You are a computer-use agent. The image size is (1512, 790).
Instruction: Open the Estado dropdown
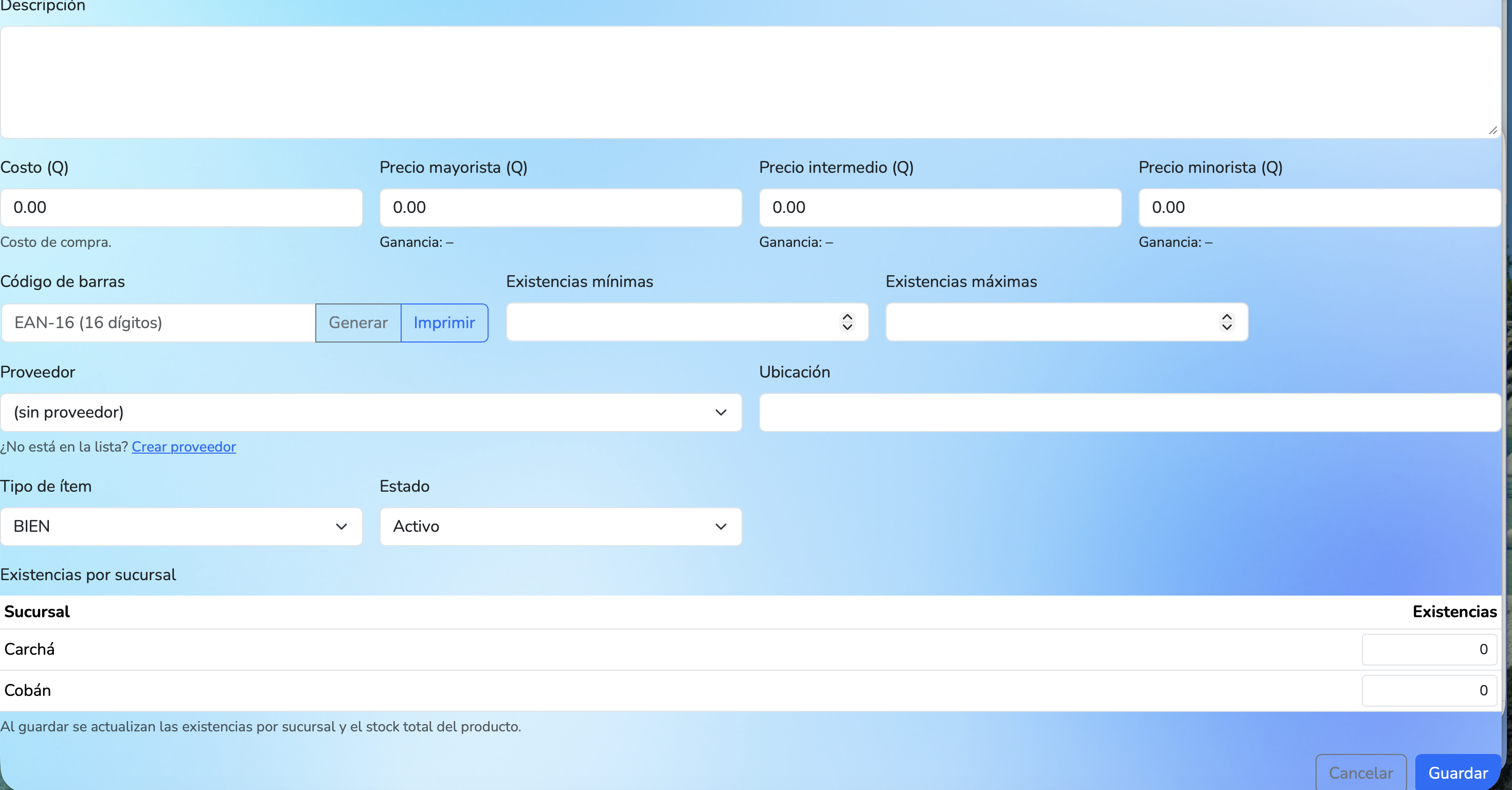[561, 527]
